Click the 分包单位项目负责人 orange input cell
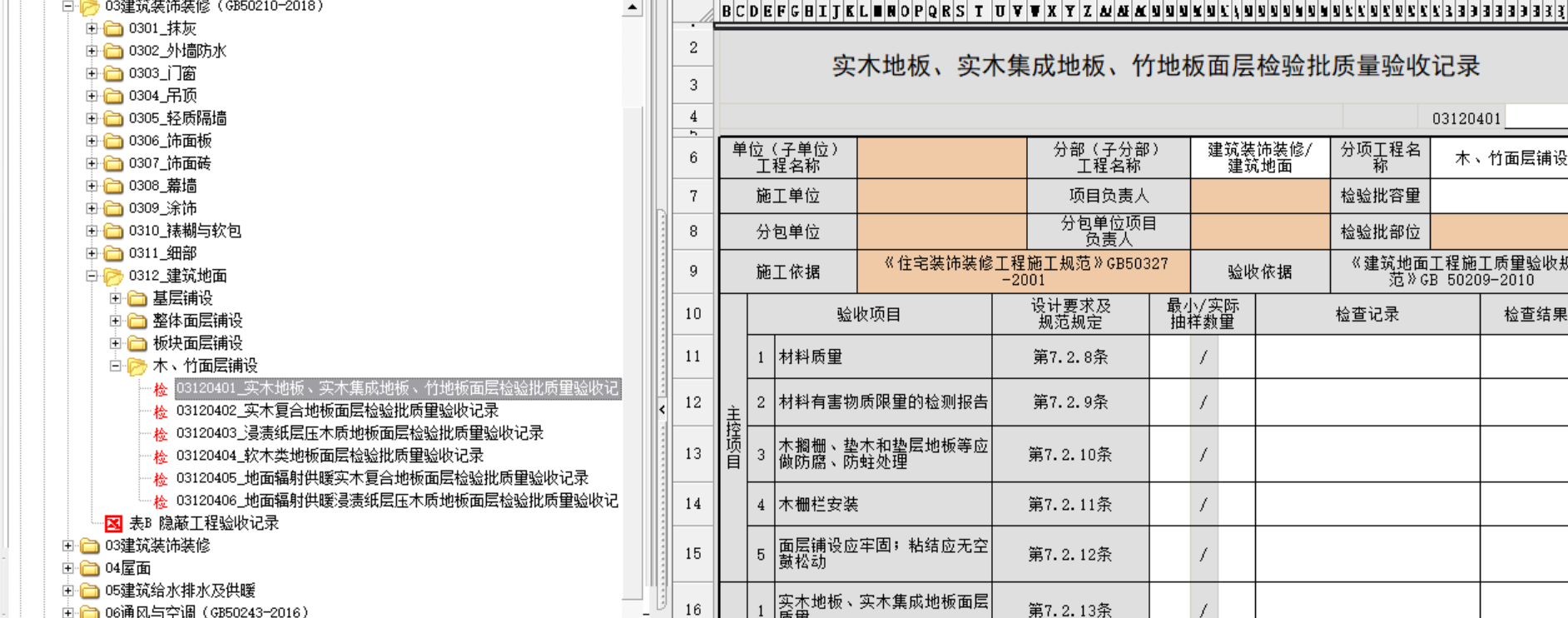 (x=1260, y=232)
